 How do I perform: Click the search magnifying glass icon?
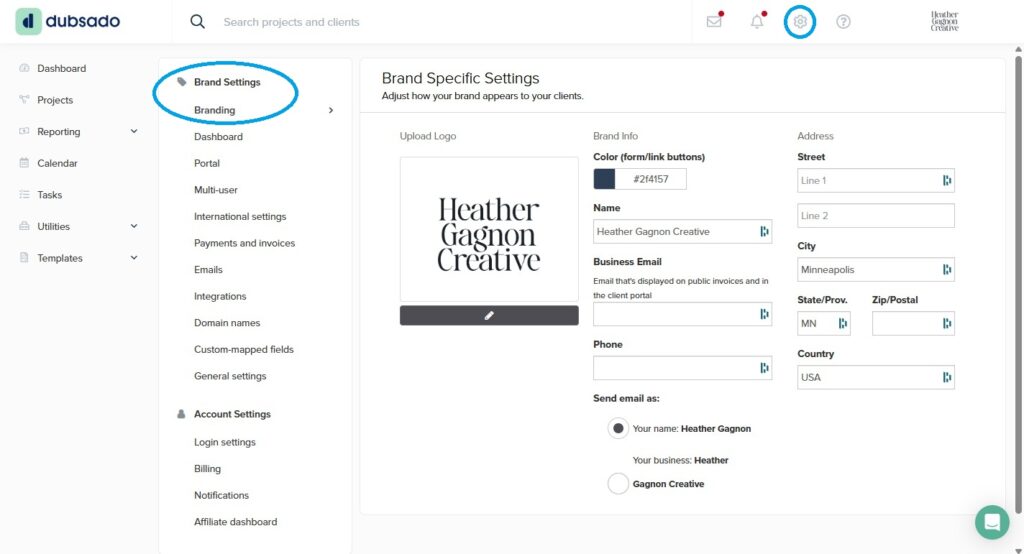(x=197, y=21)
